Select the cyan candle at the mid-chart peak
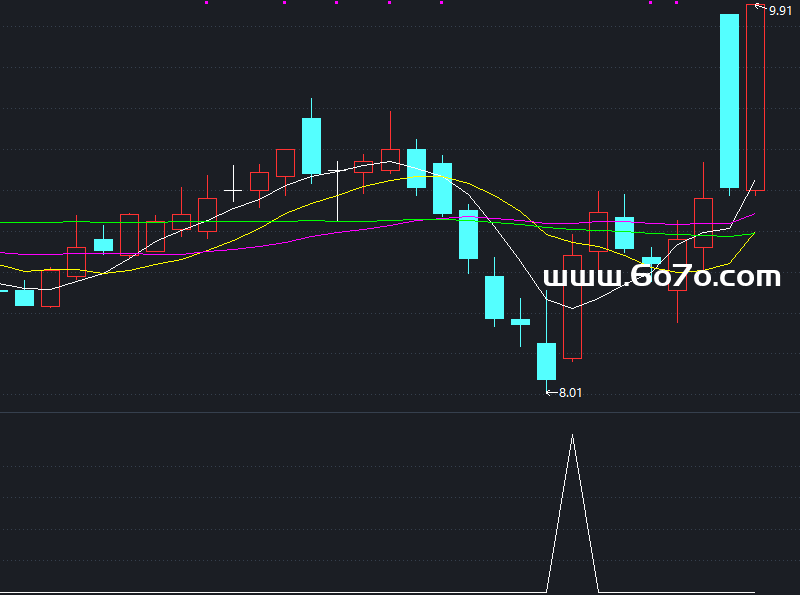 [312, 146]
